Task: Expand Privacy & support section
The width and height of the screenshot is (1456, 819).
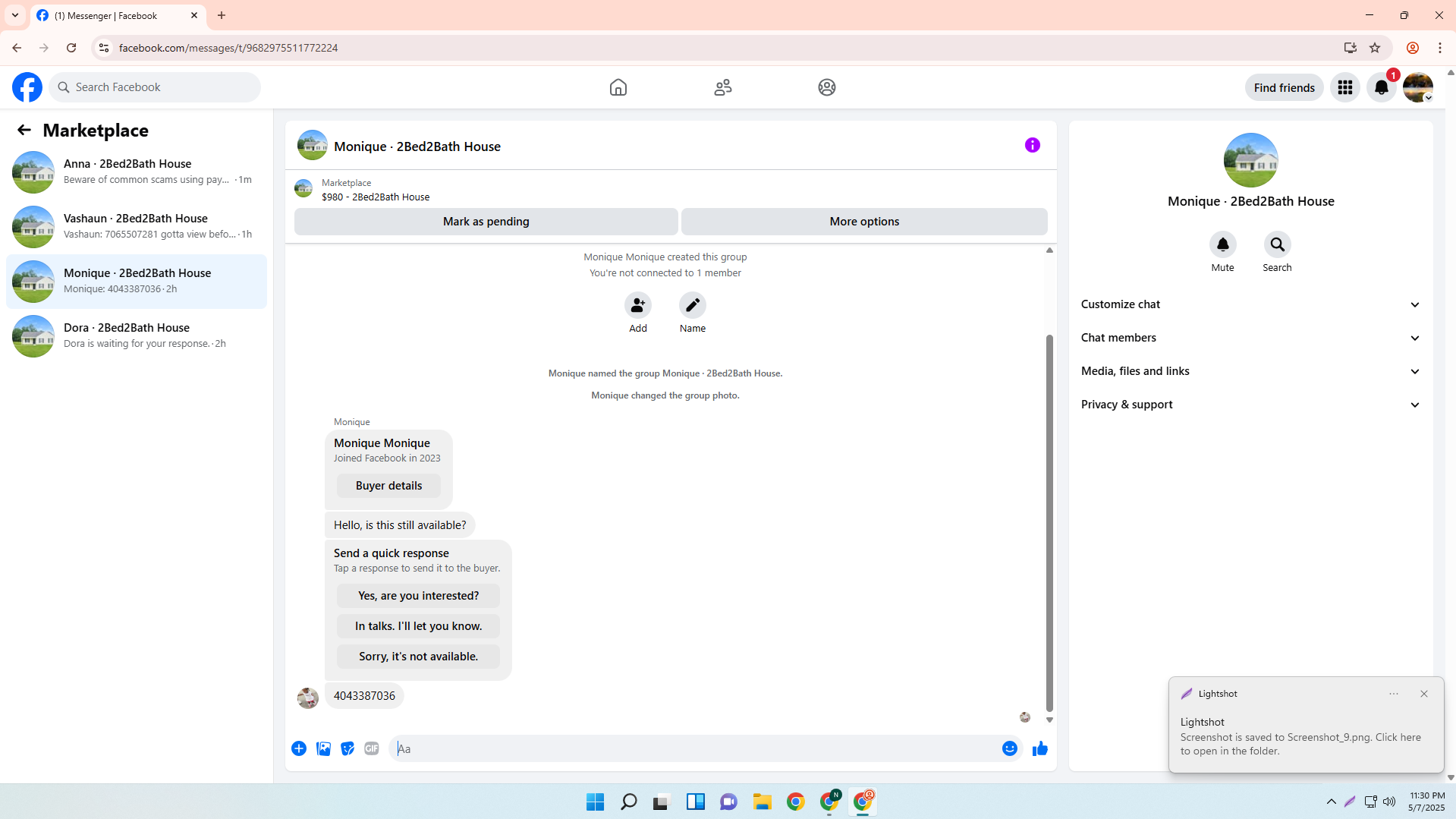Action: coord(1251,405)
